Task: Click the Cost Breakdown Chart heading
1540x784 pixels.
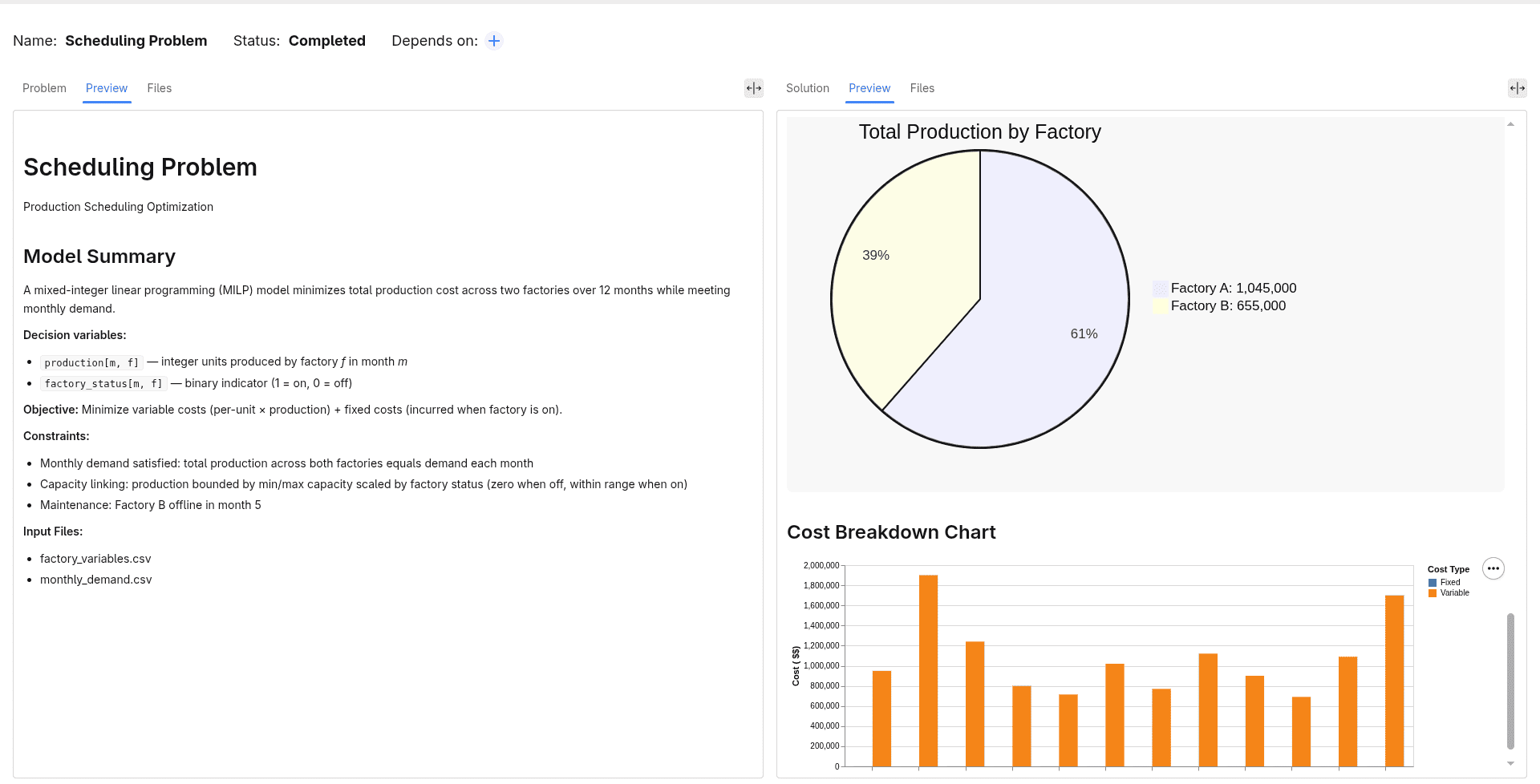Action: tap(891, 532)
